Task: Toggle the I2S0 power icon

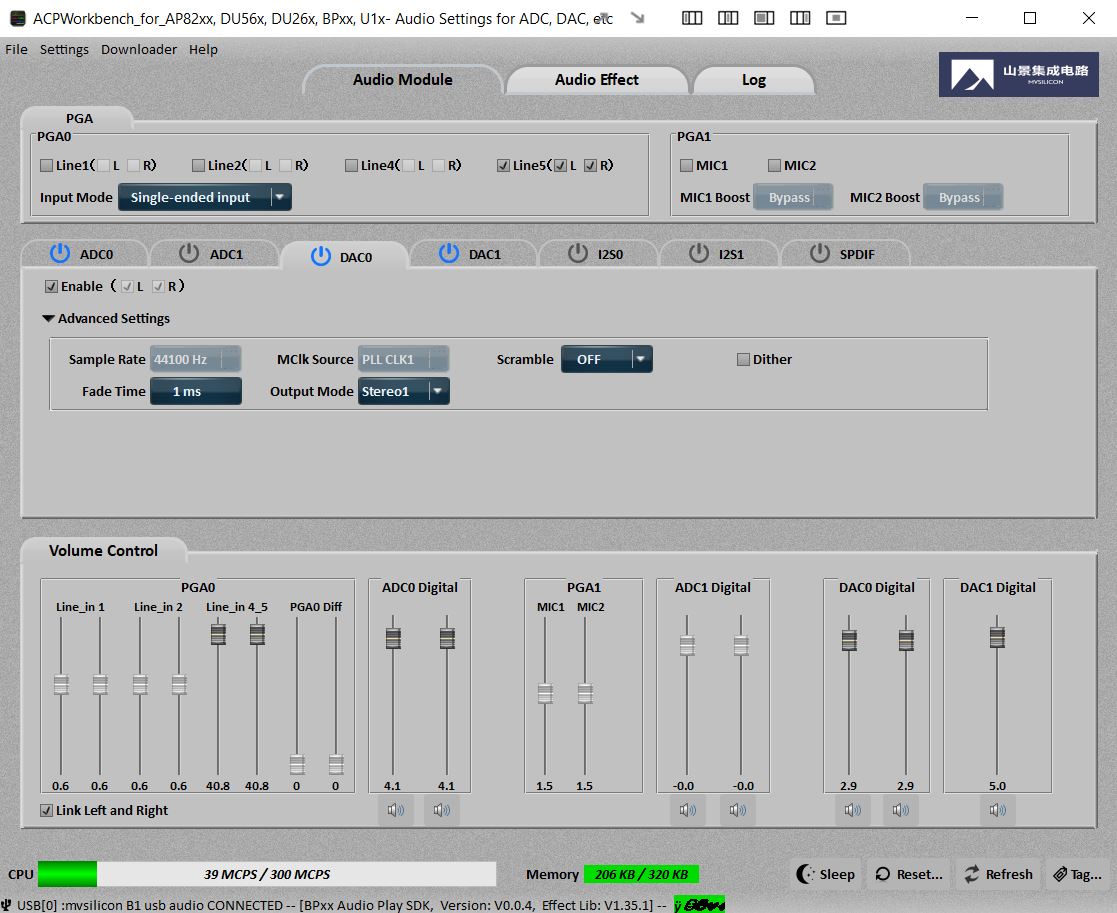Action: [x=578, y=254]
